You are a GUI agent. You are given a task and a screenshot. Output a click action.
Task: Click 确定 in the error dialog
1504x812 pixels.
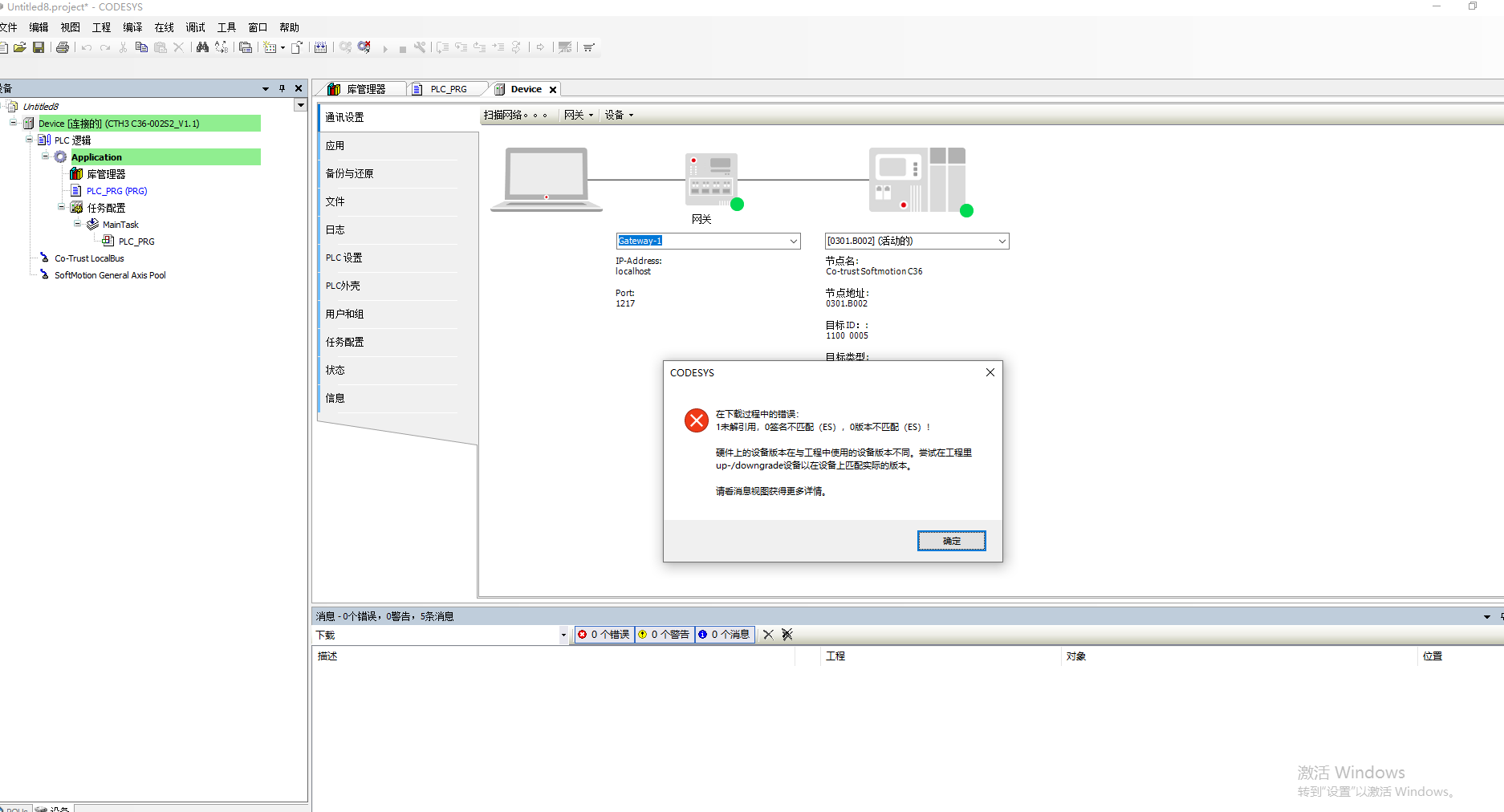952,541
